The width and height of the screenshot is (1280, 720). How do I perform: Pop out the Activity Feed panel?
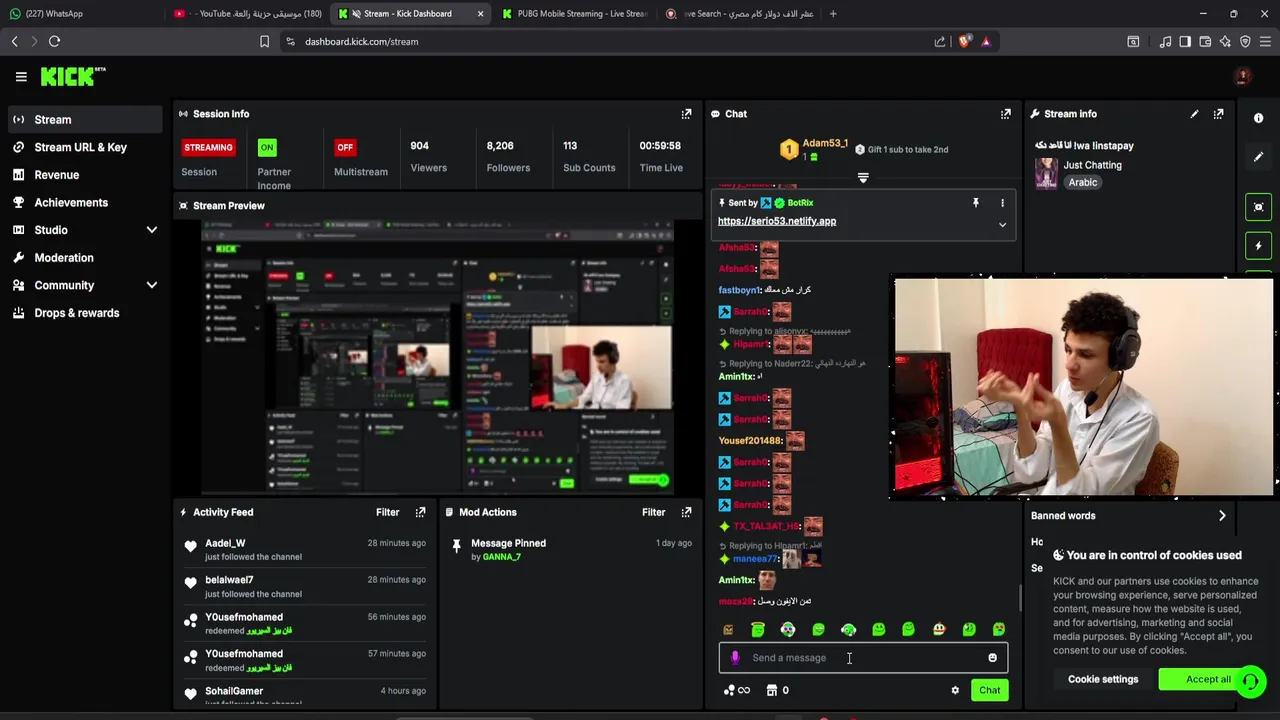420,512
